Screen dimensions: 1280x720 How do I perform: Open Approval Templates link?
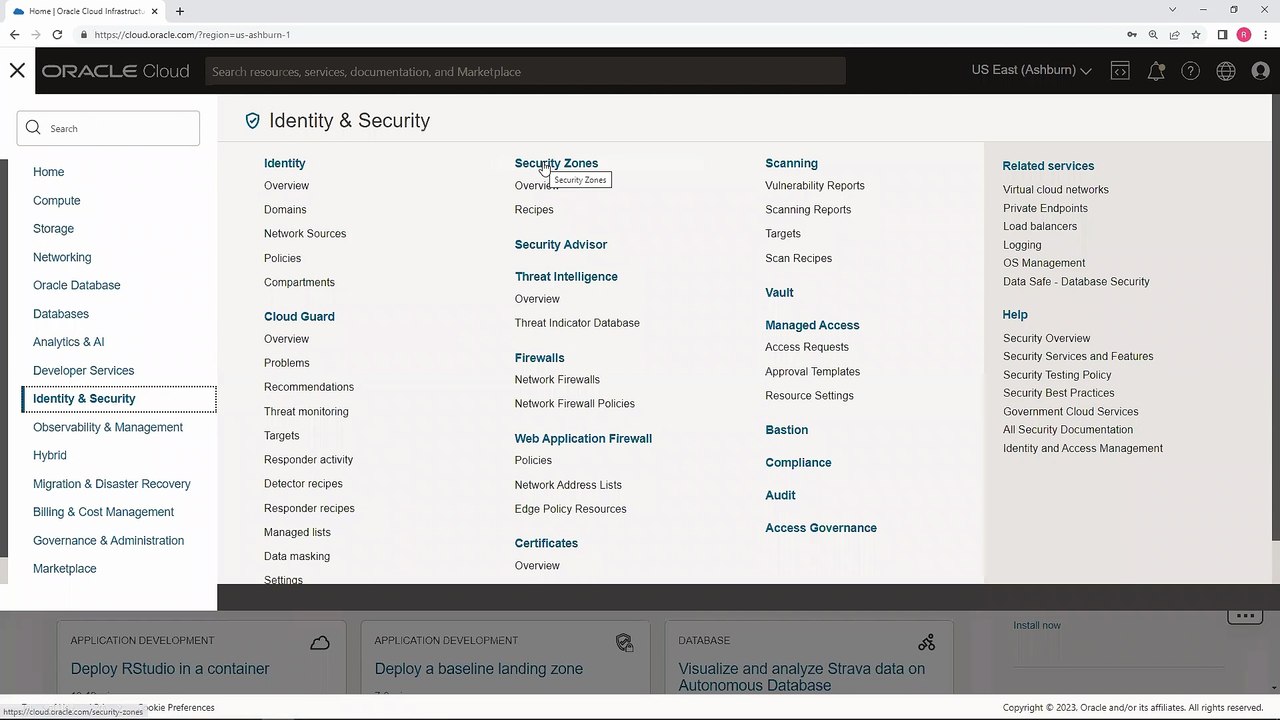(x=812, y=371)
